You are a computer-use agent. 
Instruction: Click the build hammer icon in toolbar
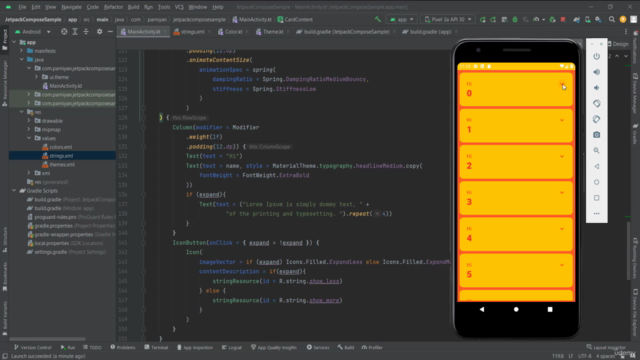tap(378, 19)
